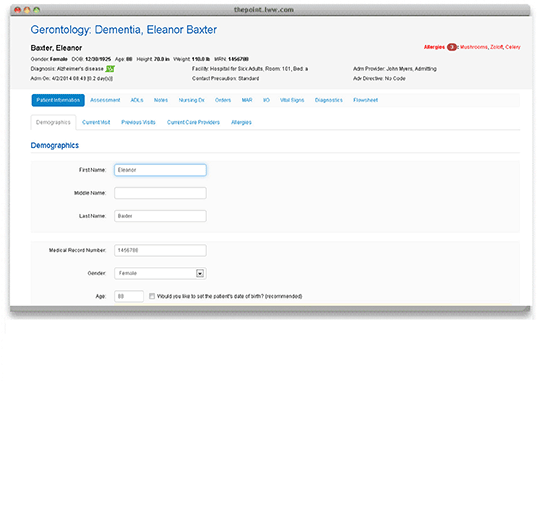Click the Allergies sub-tab link
The width and height of the screenshot is (539, 520).
(241, 122)
